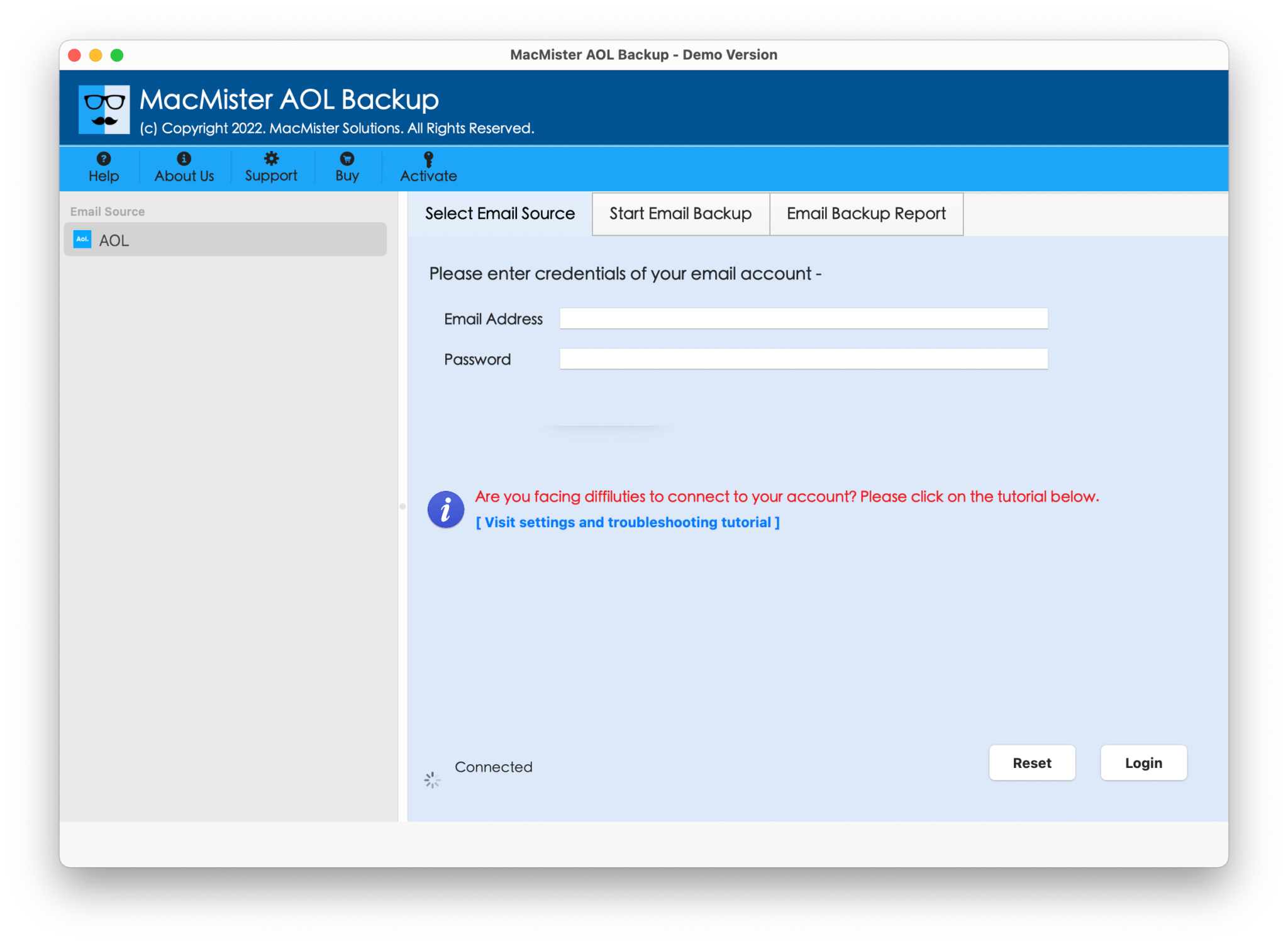The height and width of the screenshot is (946, 1288).
Task: Click the Connected status spinner
Action: tap(431, 780)
